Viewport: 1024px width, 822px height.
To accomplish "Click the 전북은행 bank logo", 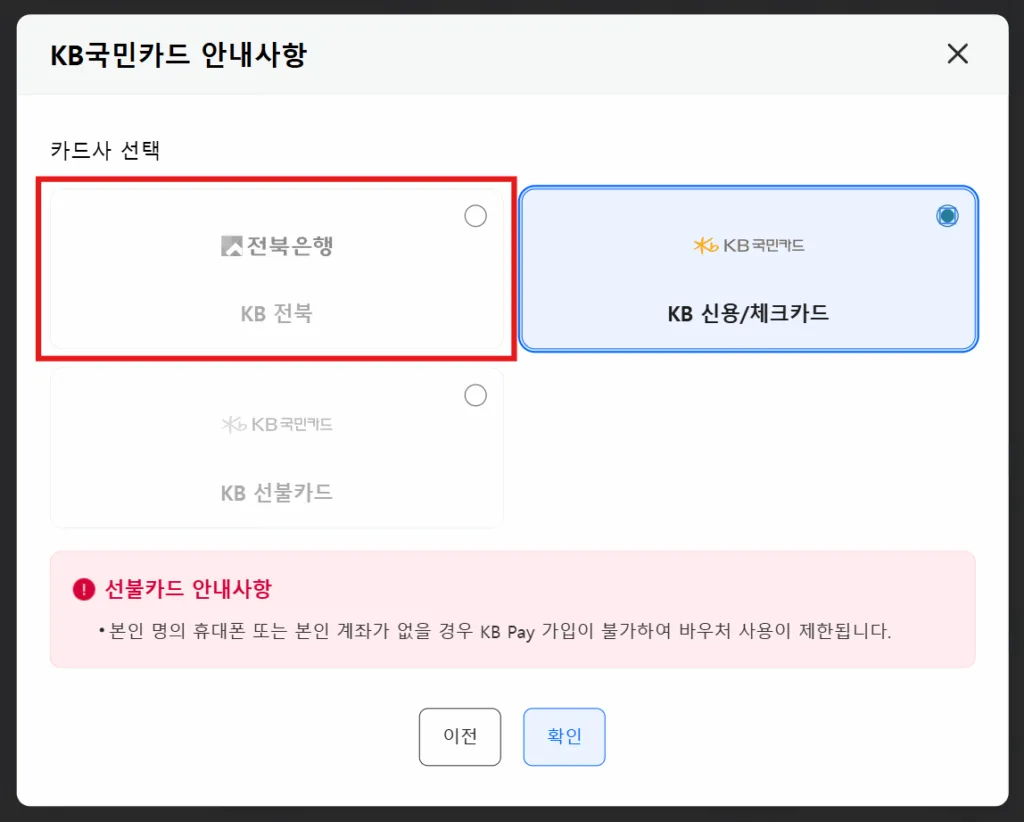I will [x=275, y=244].
